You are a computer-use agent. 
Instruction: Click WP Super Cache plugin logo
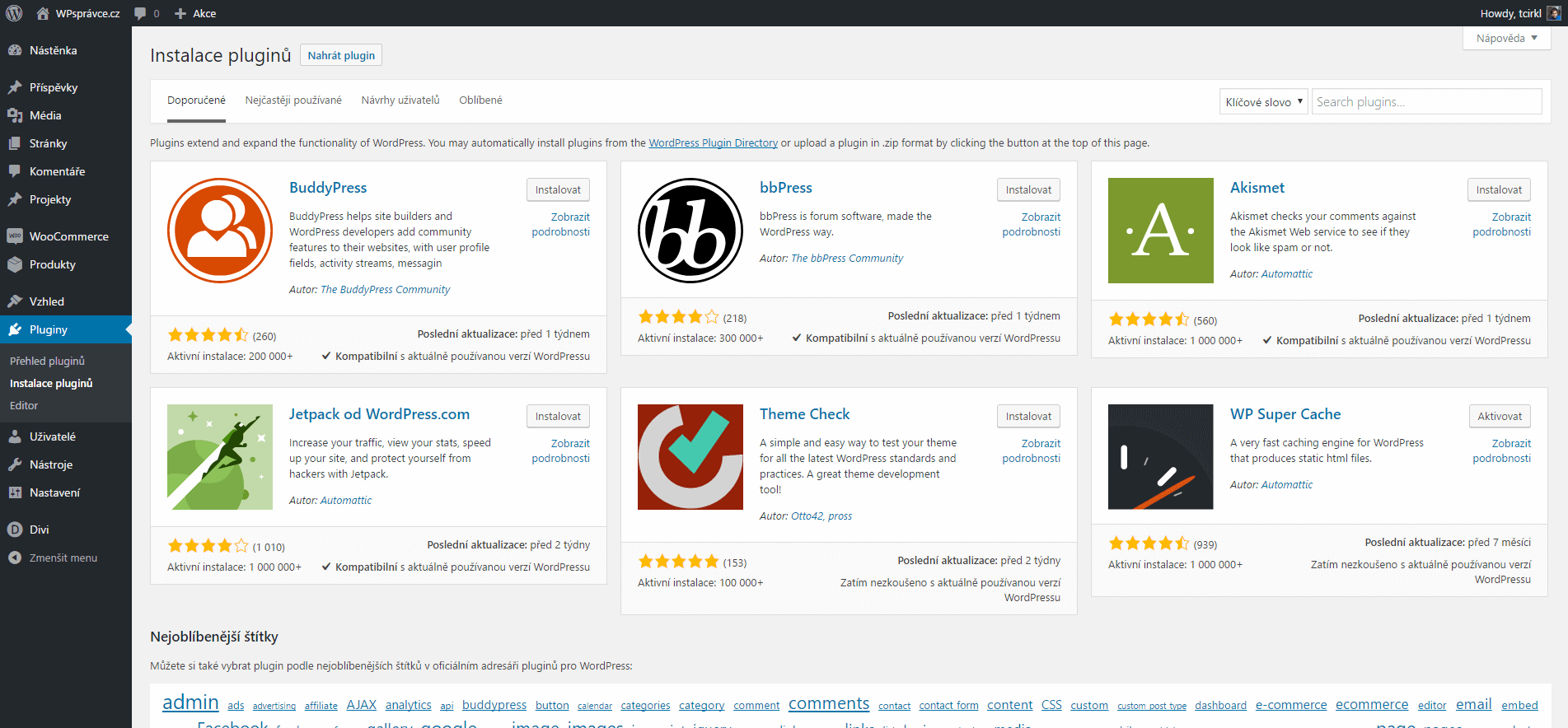(x=1161, y=457)
